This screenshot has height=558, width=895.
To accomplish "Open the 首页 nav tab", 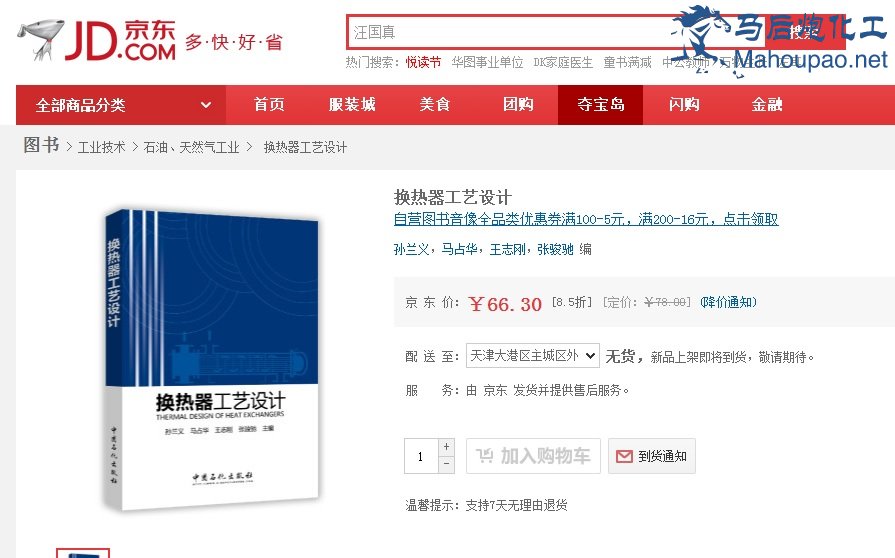I will (x=269, y=104).
